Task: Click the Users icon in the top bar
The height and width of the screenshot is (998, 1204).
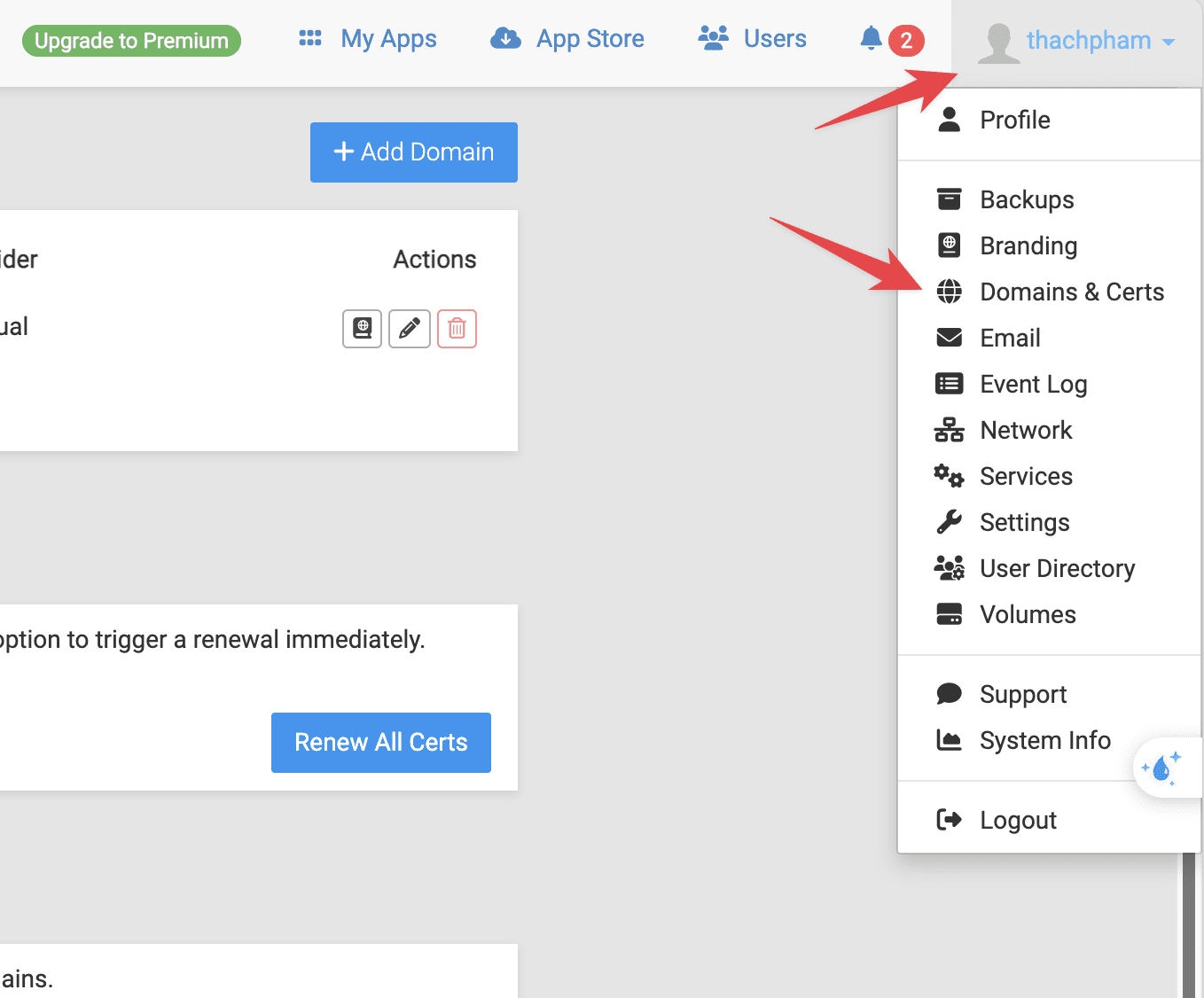Action: click(x=711, y=37)
